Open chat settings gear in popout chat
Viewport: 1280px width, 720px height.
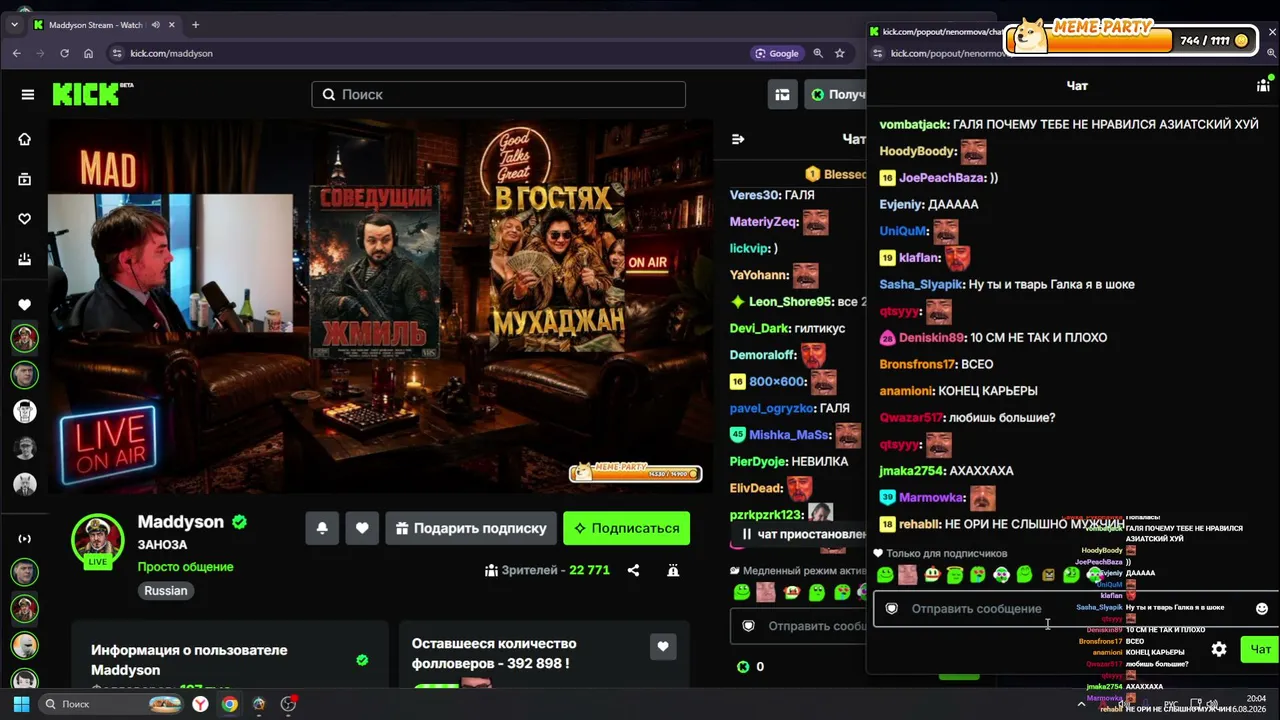coord(1219,649)
